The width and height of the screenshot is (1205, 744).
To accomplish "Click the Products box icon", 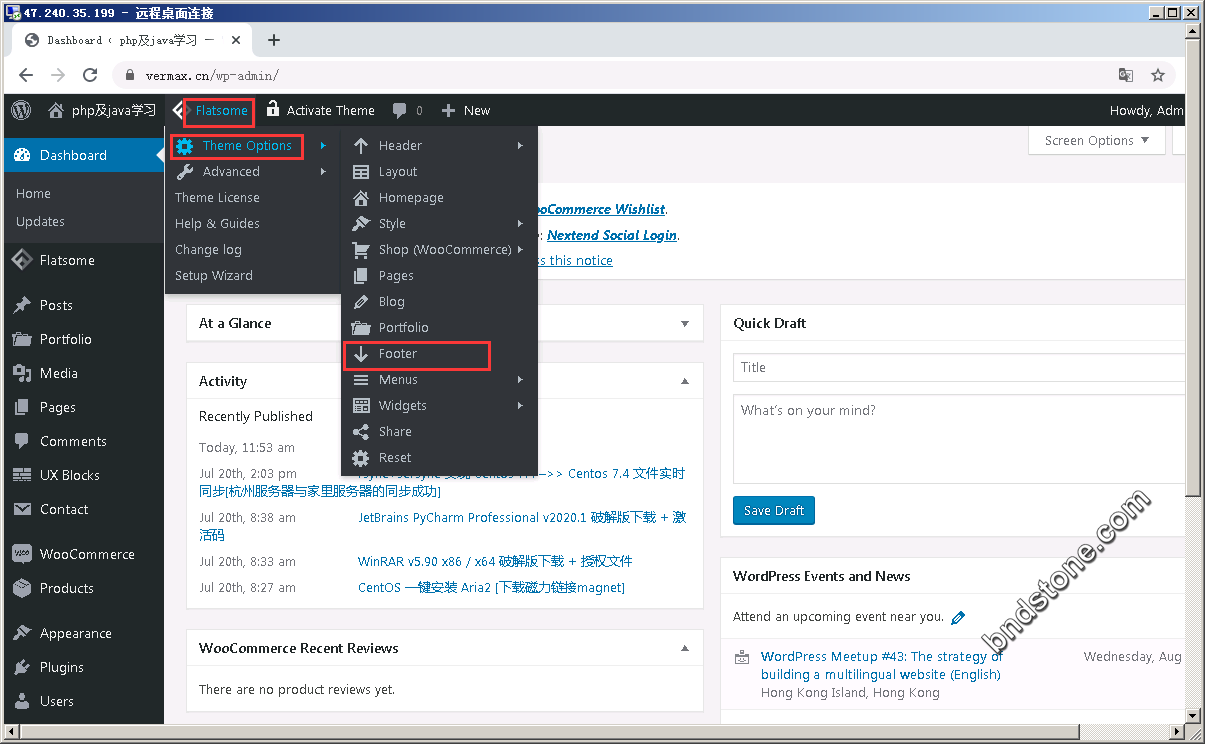I will 22,589.
